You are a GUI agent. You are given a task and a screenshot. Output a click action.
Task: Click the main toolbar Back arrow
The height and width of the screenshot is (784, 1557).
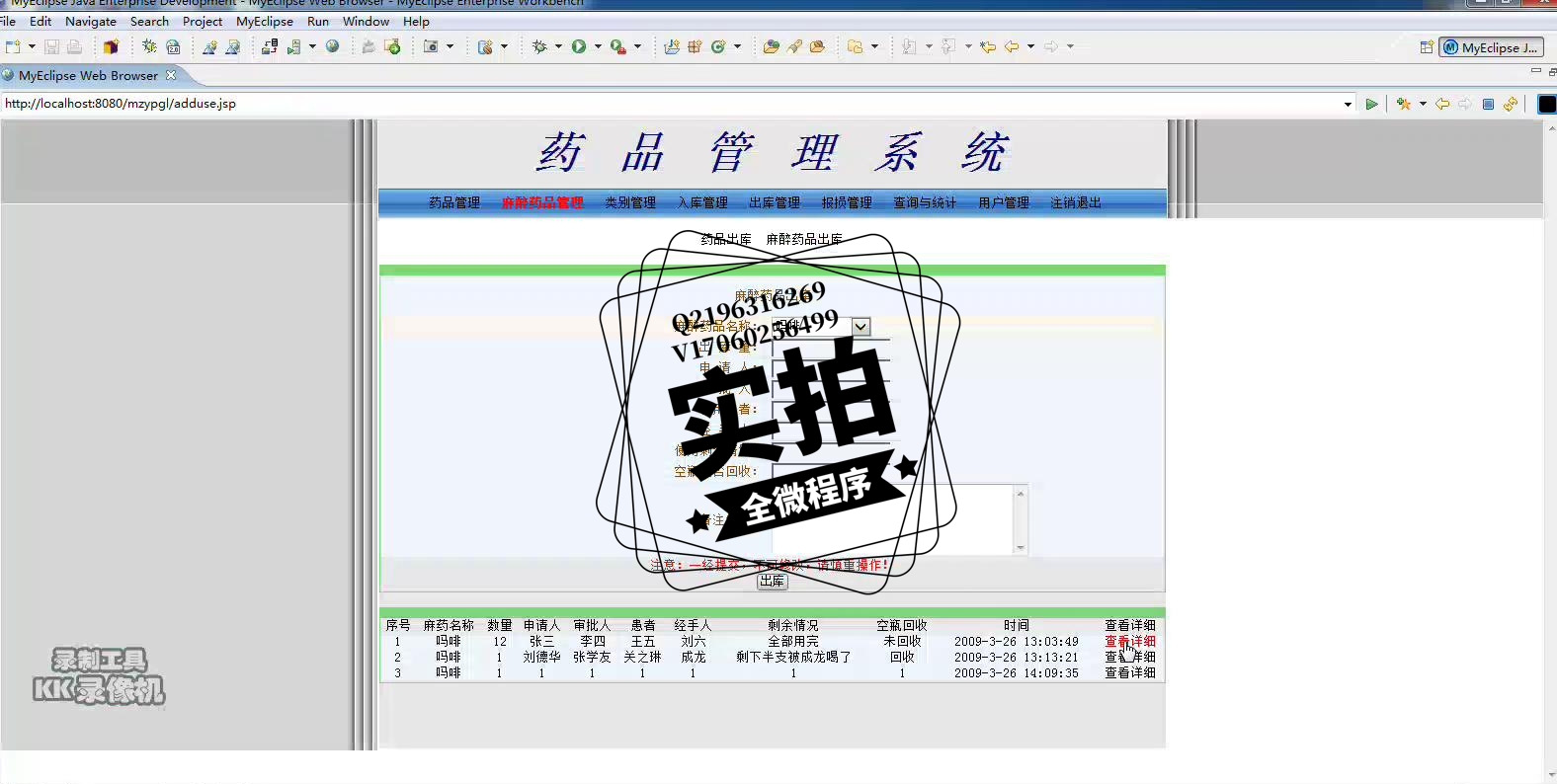click(1012, 46)
